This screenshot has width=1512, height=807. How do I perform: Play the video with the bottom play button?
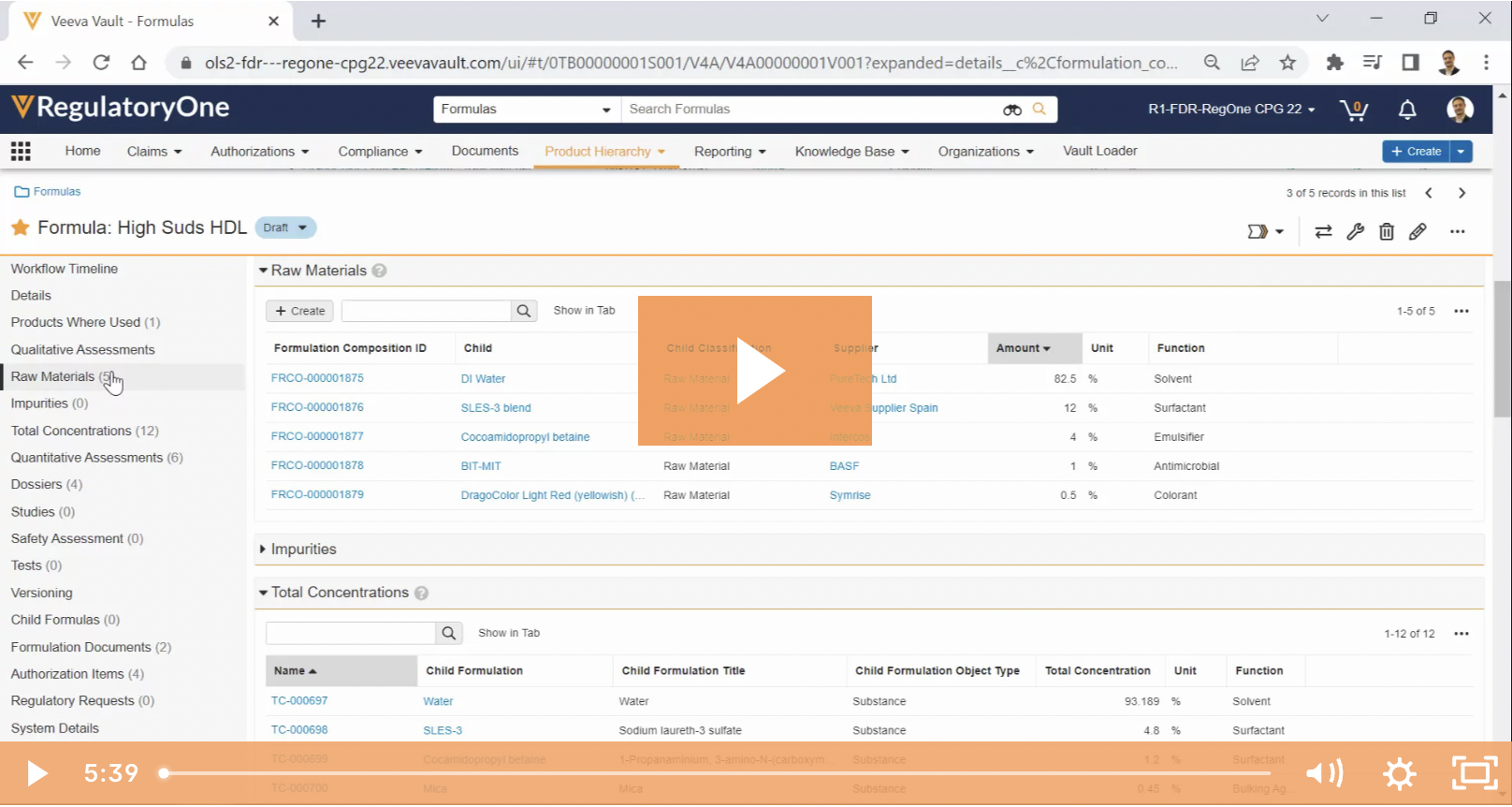[x=37, y=773]
